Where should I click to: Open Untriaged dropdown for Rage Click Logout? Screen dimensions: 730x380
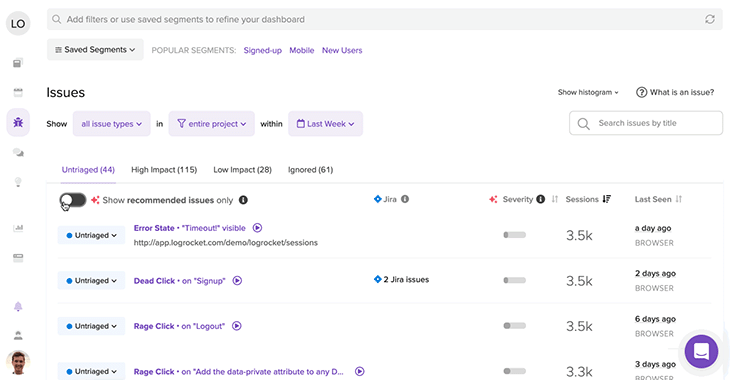click(91, 326)
